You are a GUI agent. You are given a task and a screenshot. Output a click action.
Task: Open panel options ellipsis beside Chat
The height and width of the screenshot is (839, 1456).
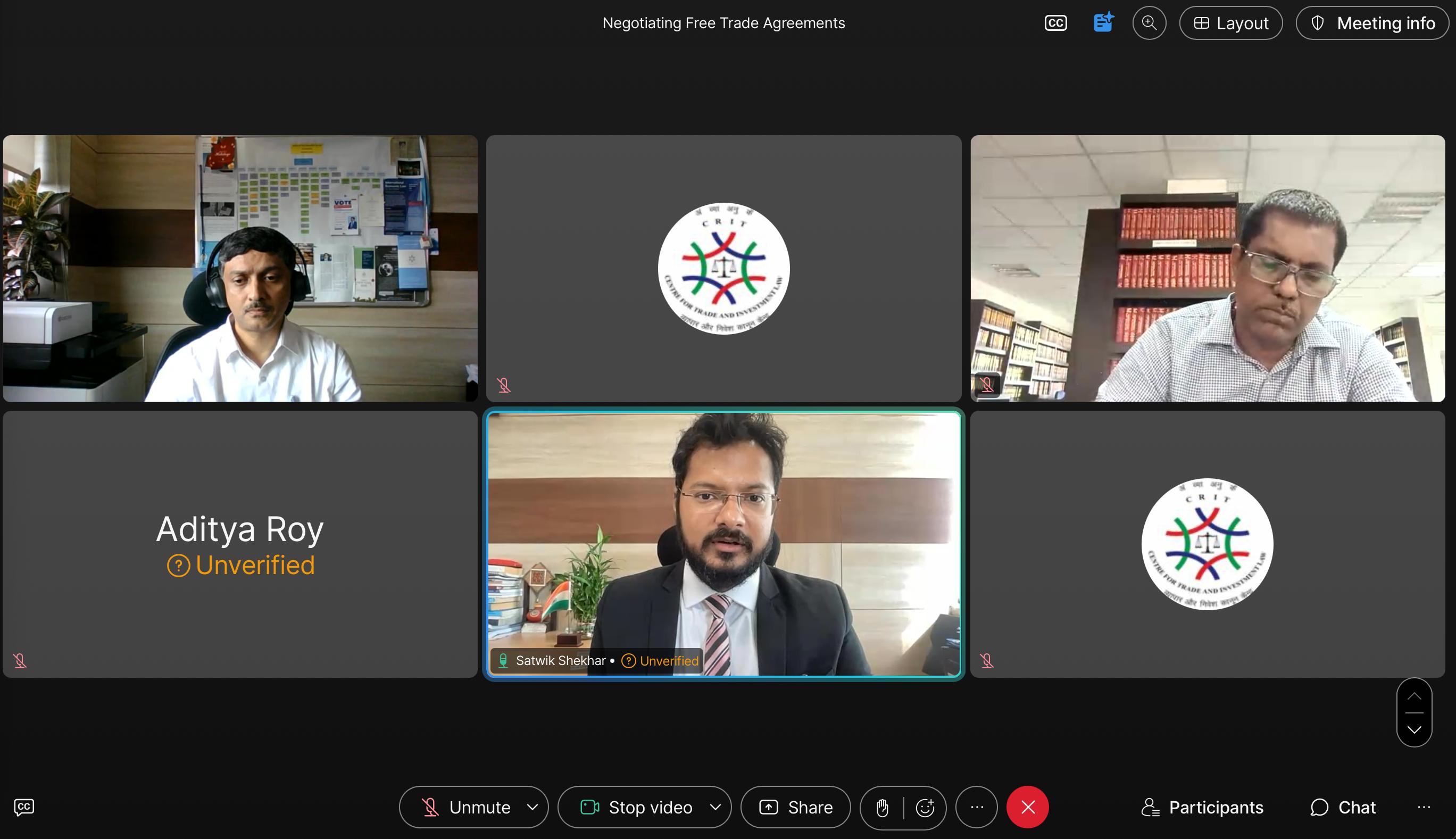[1424, 807]
